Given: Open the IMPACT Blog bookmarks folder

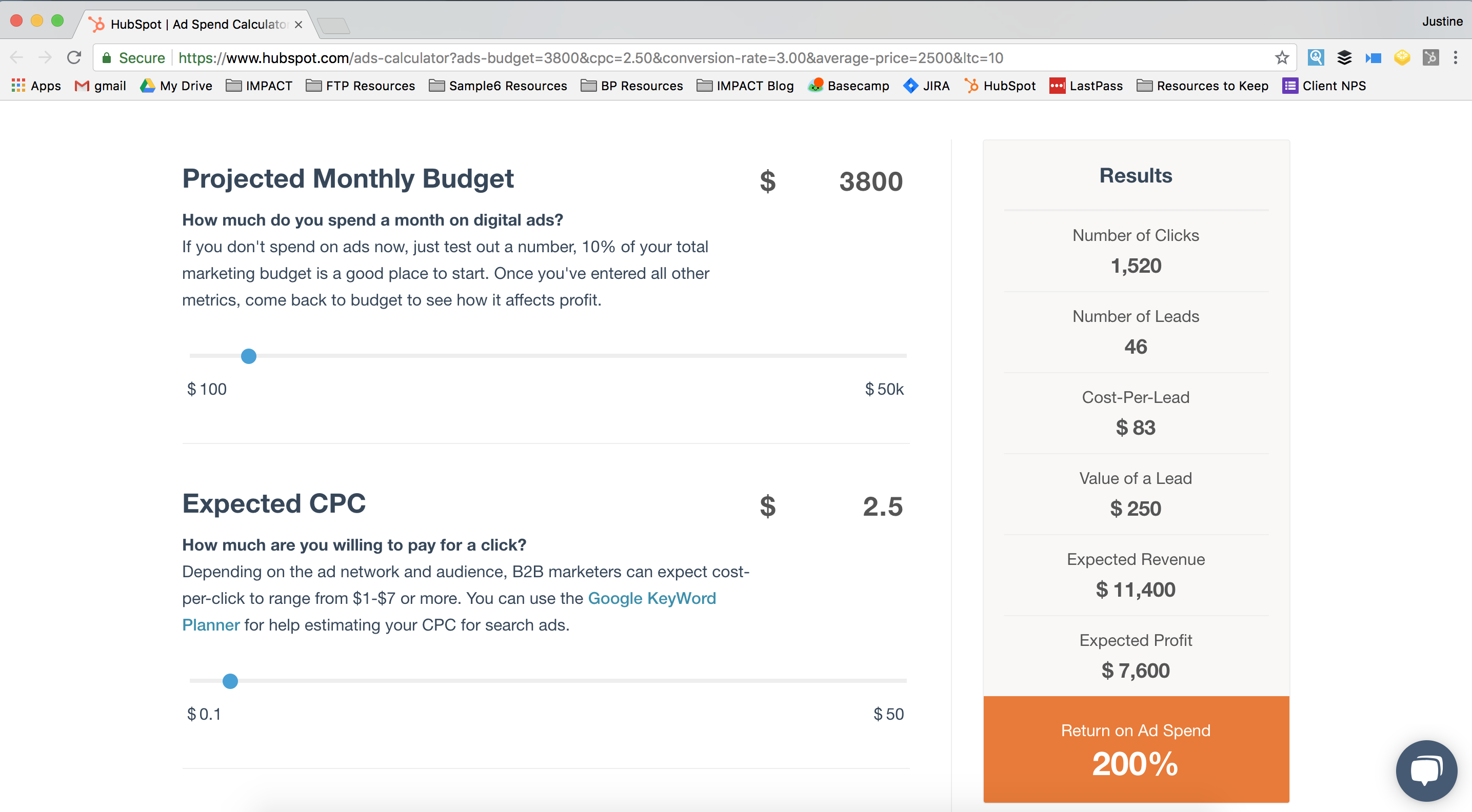Looking at the screenshot, I should click(746, 86).
